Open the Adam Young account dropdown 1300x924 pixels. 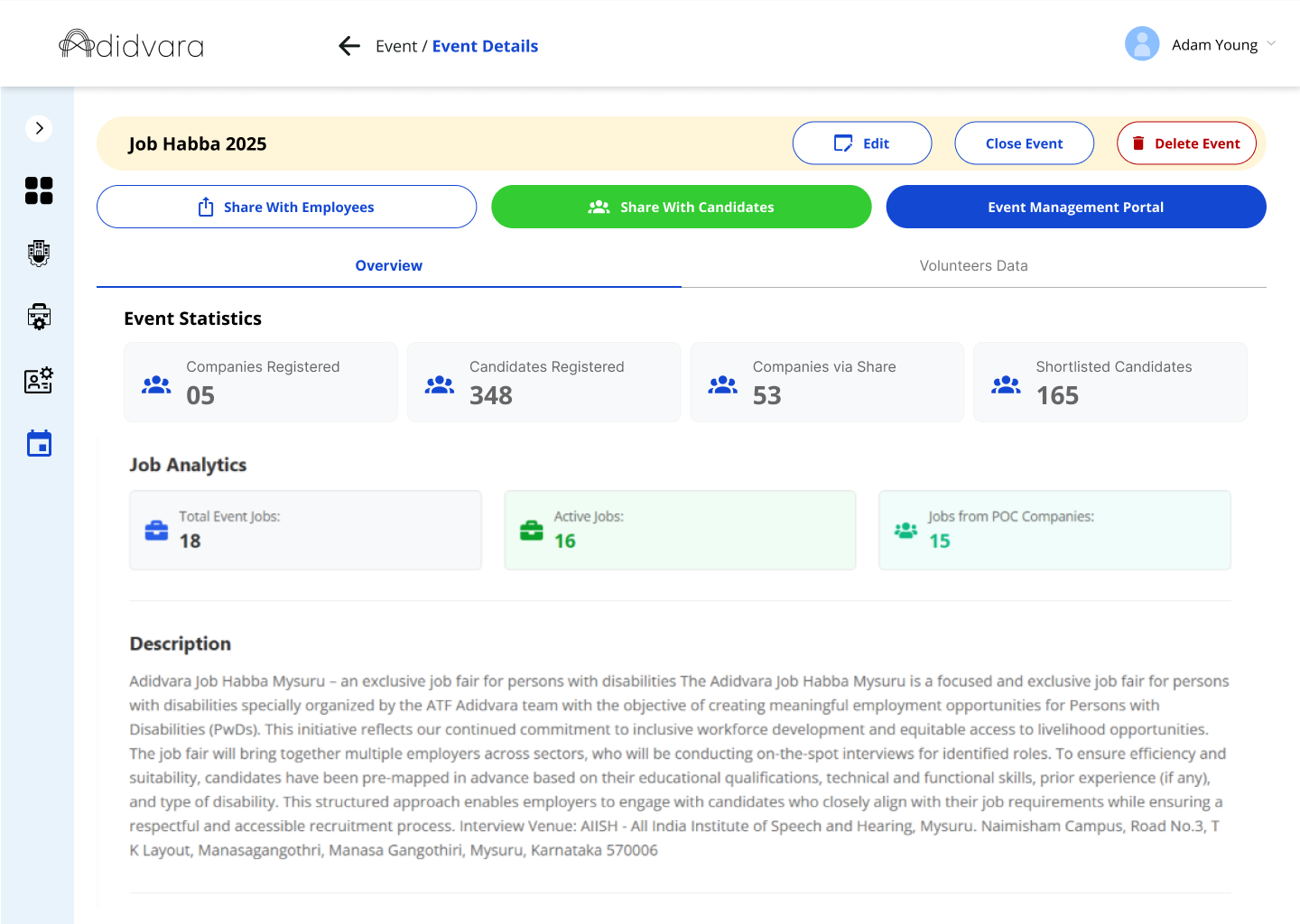[1271, 43]
